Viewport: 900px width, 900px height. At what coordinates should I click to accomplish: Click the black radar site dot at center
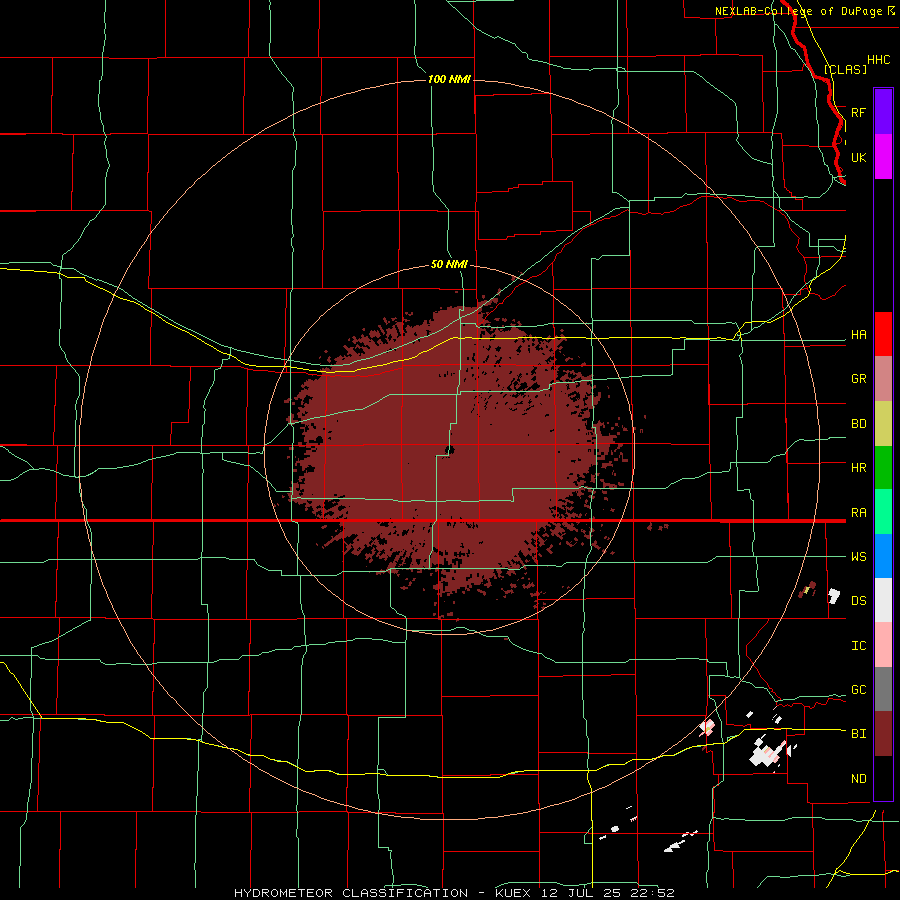click(450, 450)
